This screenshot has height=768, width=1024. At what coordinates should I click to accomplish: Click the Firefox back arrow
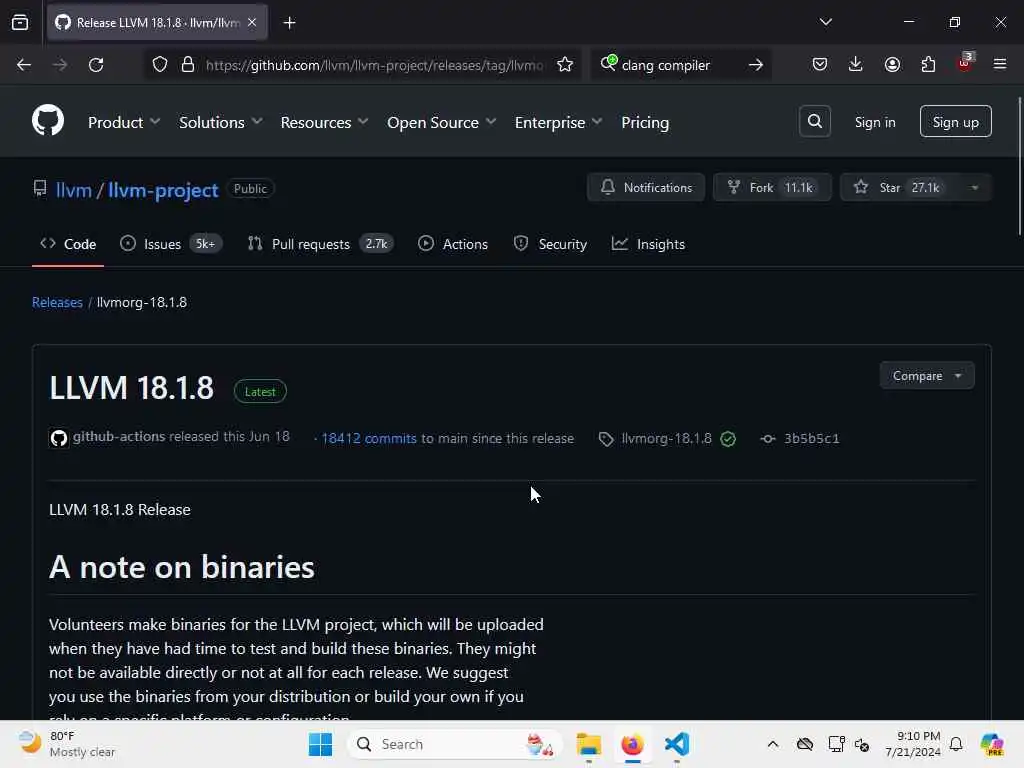tap(24, 65)
